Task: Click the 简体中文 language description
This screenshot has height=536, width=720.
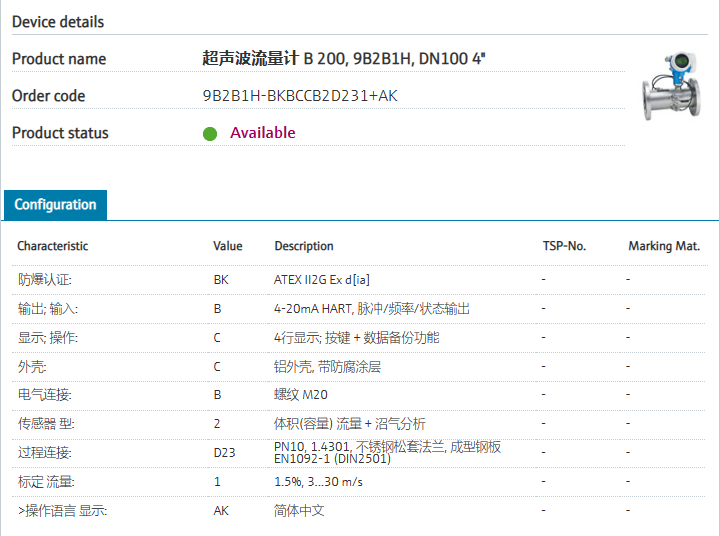Action: click(x=299, y=510)
